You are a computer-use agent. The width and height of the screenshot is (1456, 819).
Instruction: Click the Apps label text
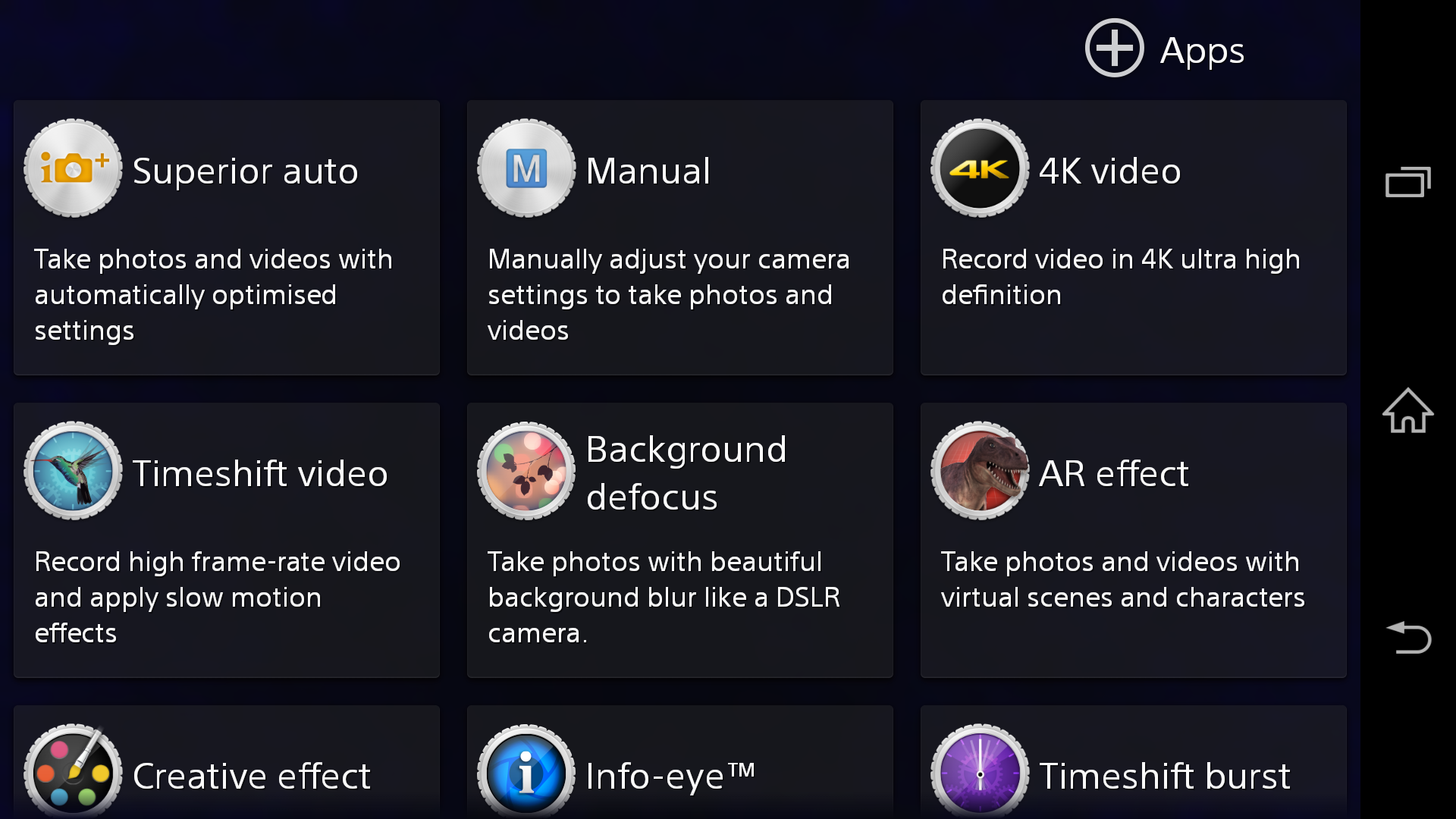[x=1202, y=50]
